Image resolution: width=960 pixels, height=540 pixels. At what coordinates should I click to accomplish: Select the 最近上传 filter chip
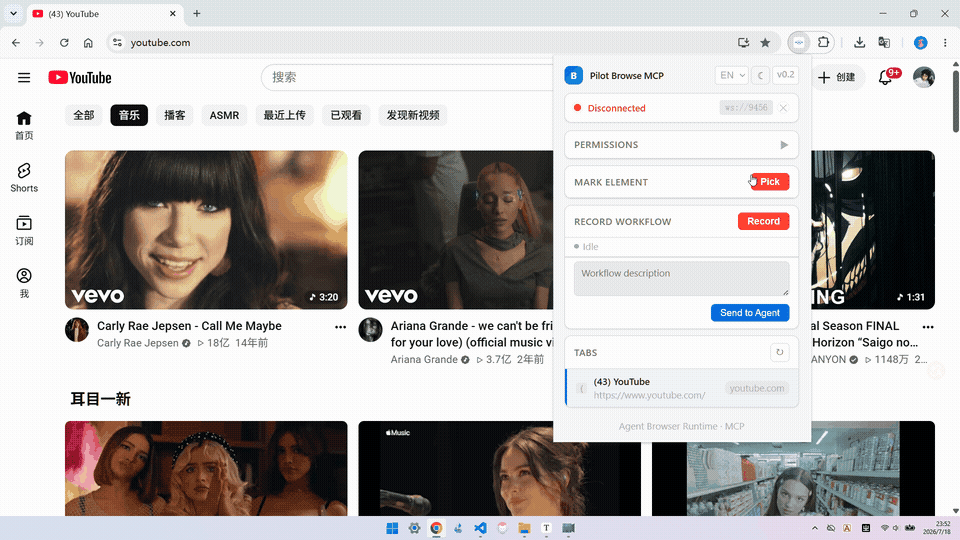(x=284, y=115)
